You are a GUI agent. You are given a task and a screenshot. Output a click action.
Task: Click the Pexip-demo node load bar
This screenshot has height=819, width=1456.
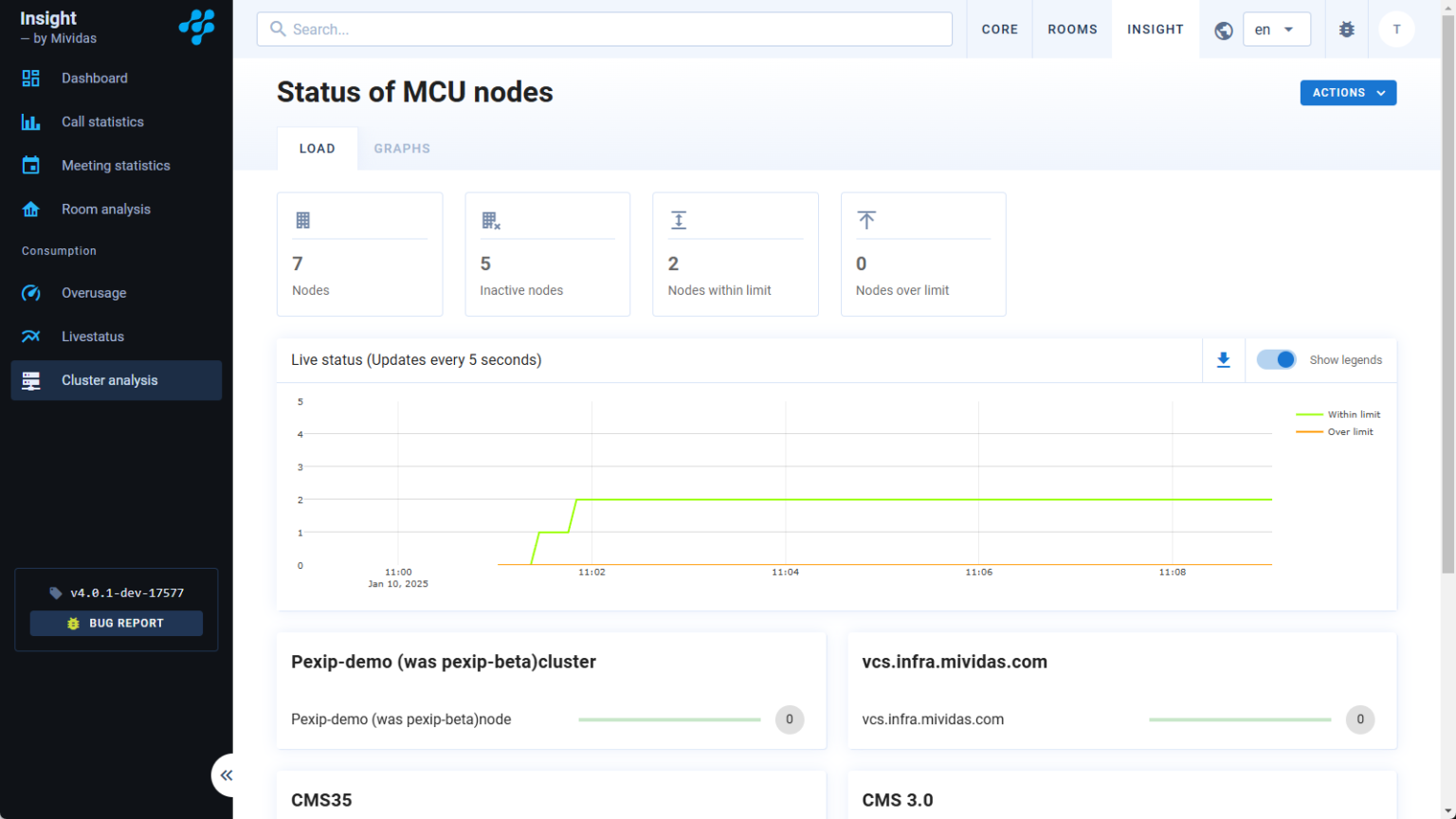669,719
